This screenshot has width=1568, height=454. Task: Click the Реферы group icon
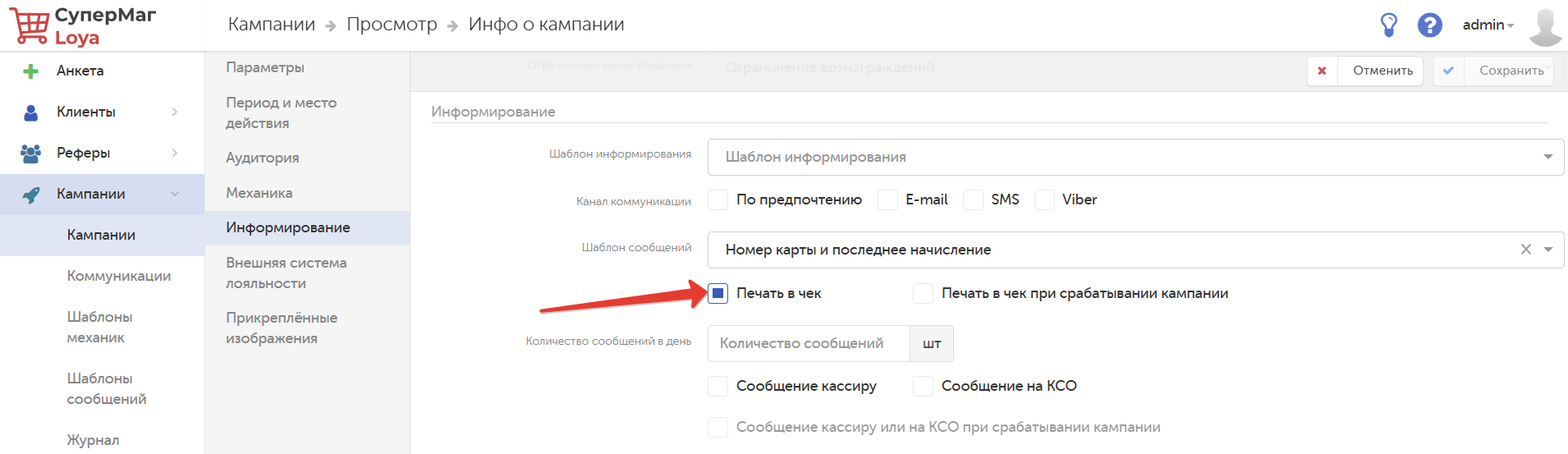(30, 154)
